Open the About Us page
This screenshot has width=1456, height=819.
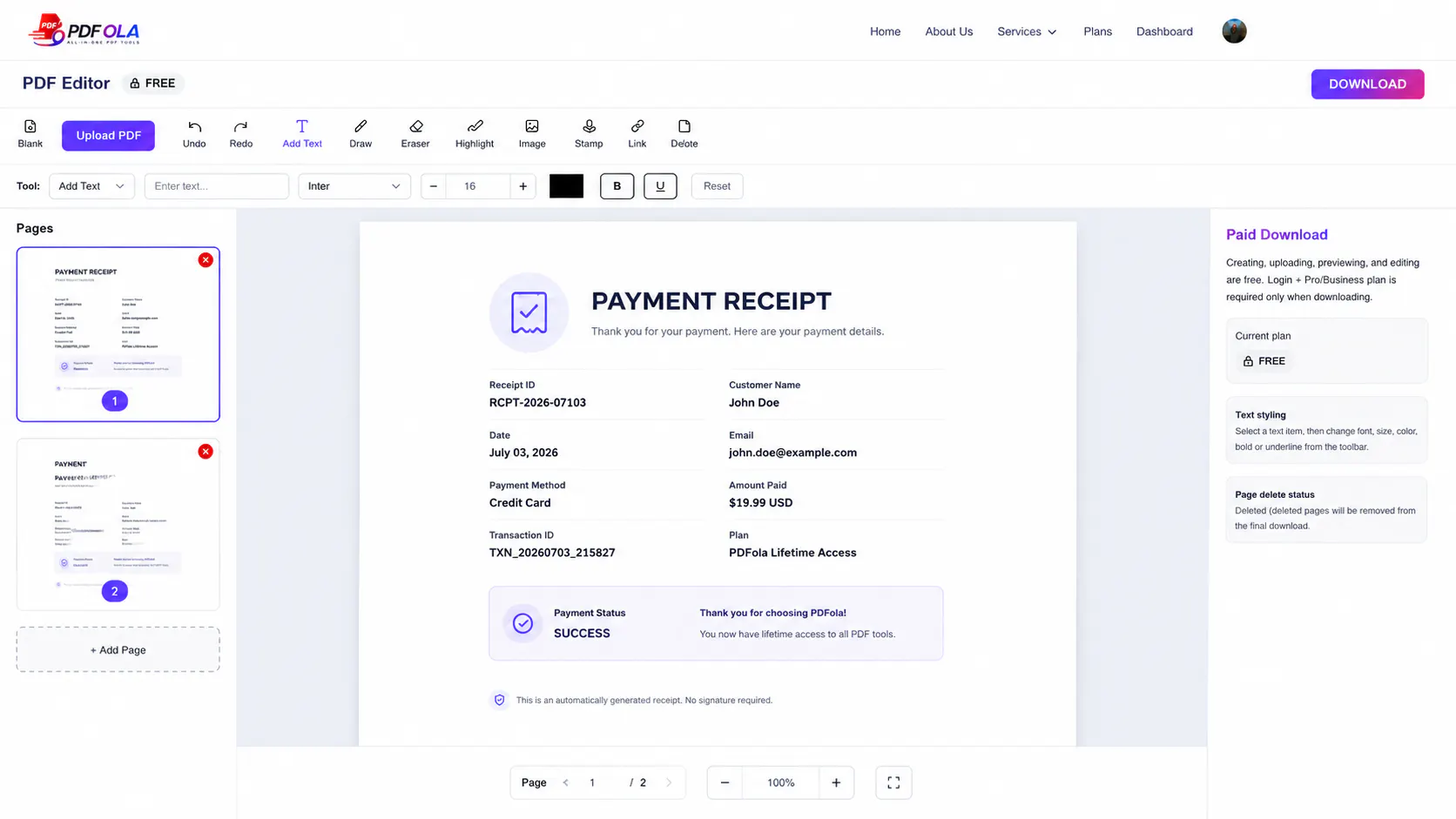coord(948,31)
